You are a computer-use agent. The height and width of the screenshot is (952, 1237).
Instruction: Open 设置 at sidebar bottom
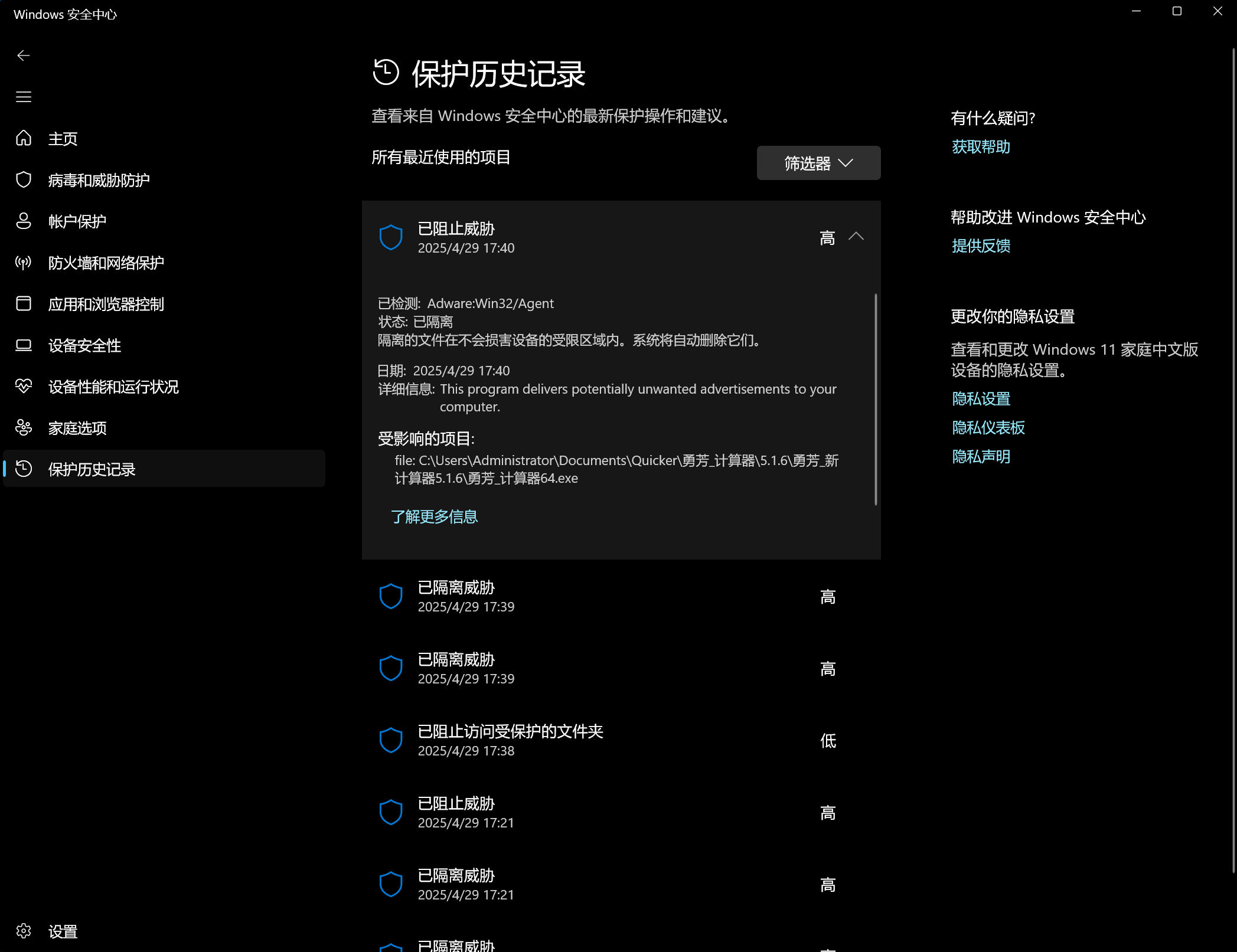pos(164,931)
